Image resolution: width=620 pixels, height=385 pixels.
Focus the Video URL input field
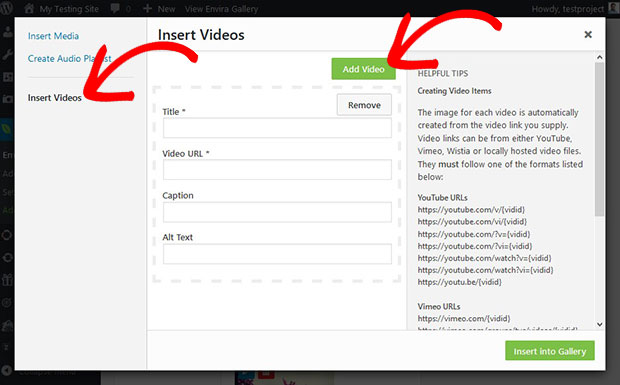click(x=277, y=170)
